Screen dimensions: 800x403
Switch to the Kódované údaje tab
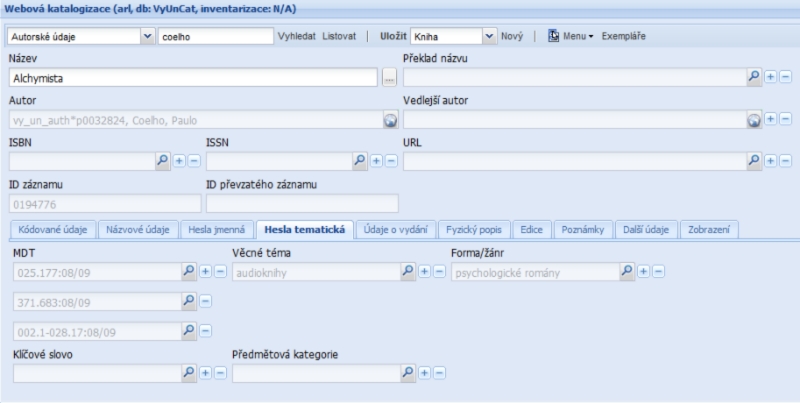pyautogui.click(x=53, y=229)
